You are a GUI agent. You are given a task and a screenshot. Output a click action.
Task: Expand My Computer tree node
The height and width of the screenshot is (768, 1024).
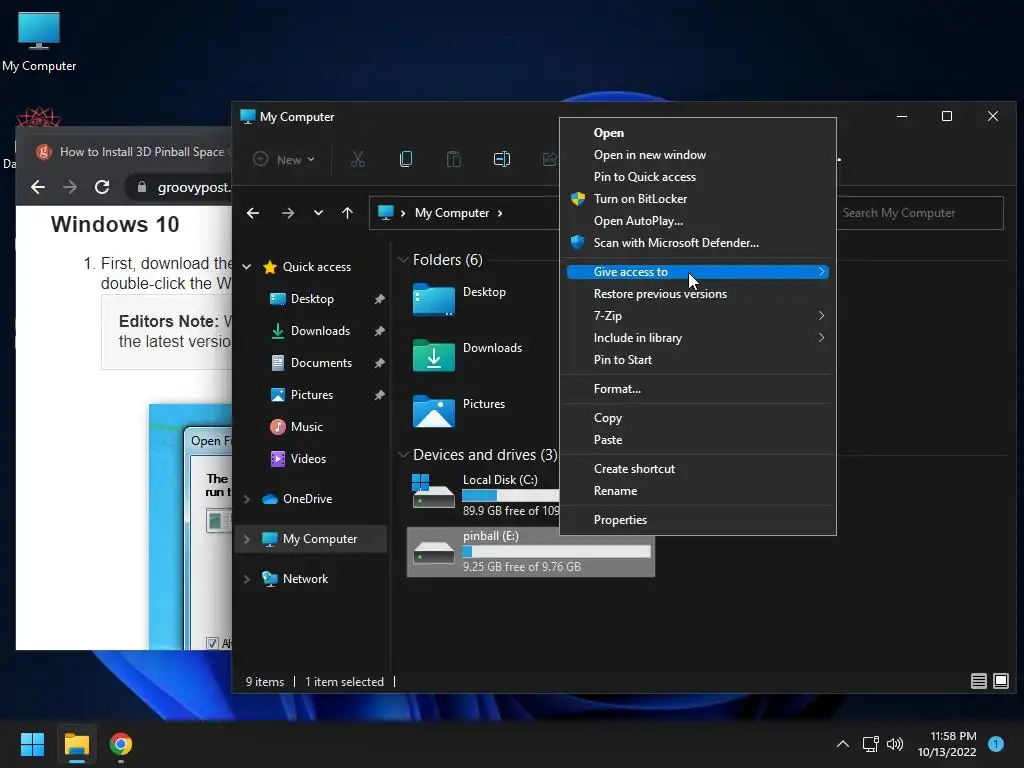(x=247, y=539)
